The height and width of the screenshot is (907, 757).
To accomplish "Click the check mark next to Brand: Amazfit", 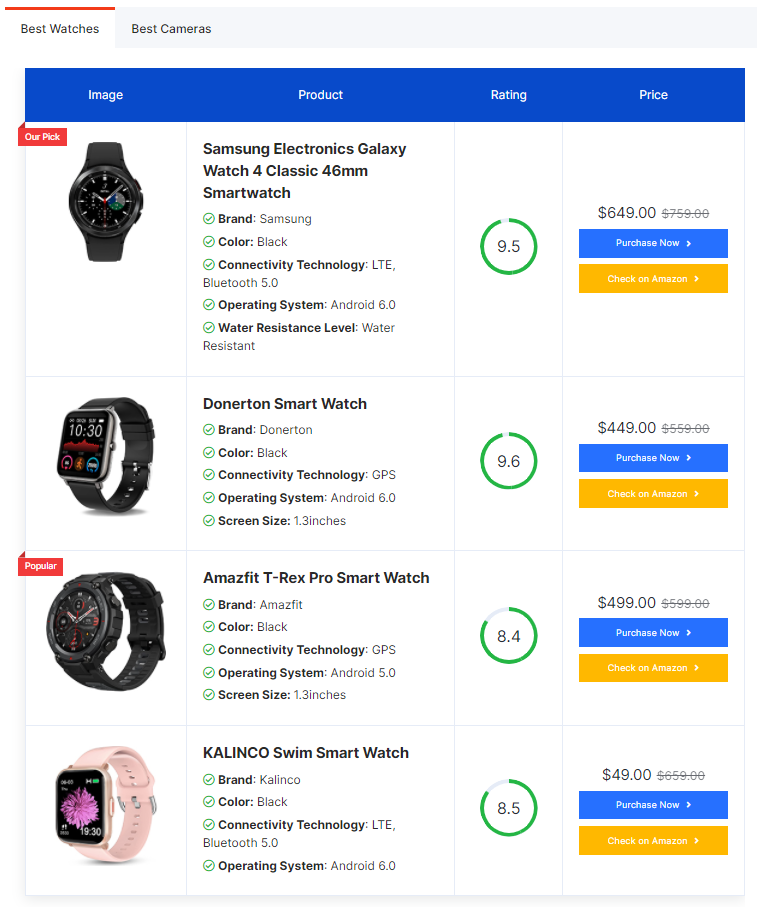I will tap(209, 604).
